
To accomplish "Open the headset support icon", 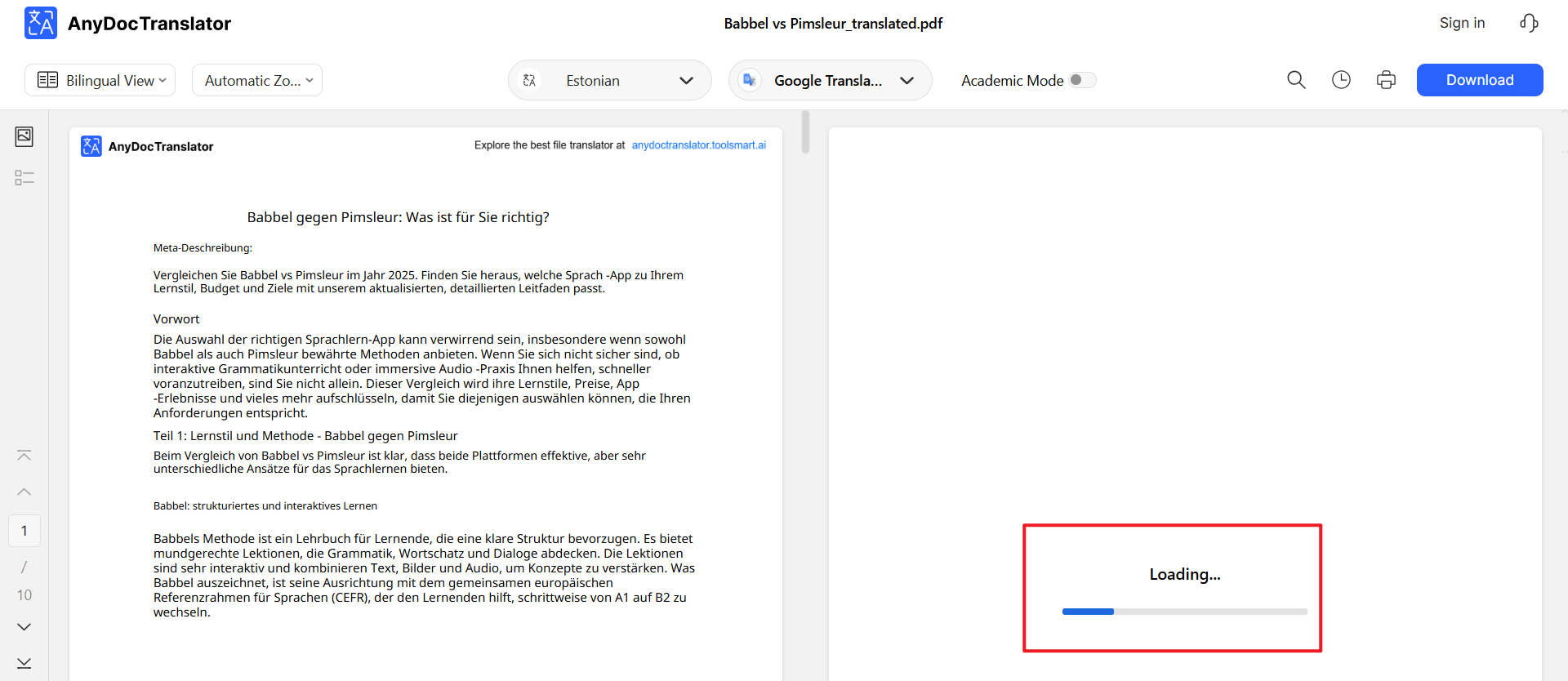I will pos(1529,23).
